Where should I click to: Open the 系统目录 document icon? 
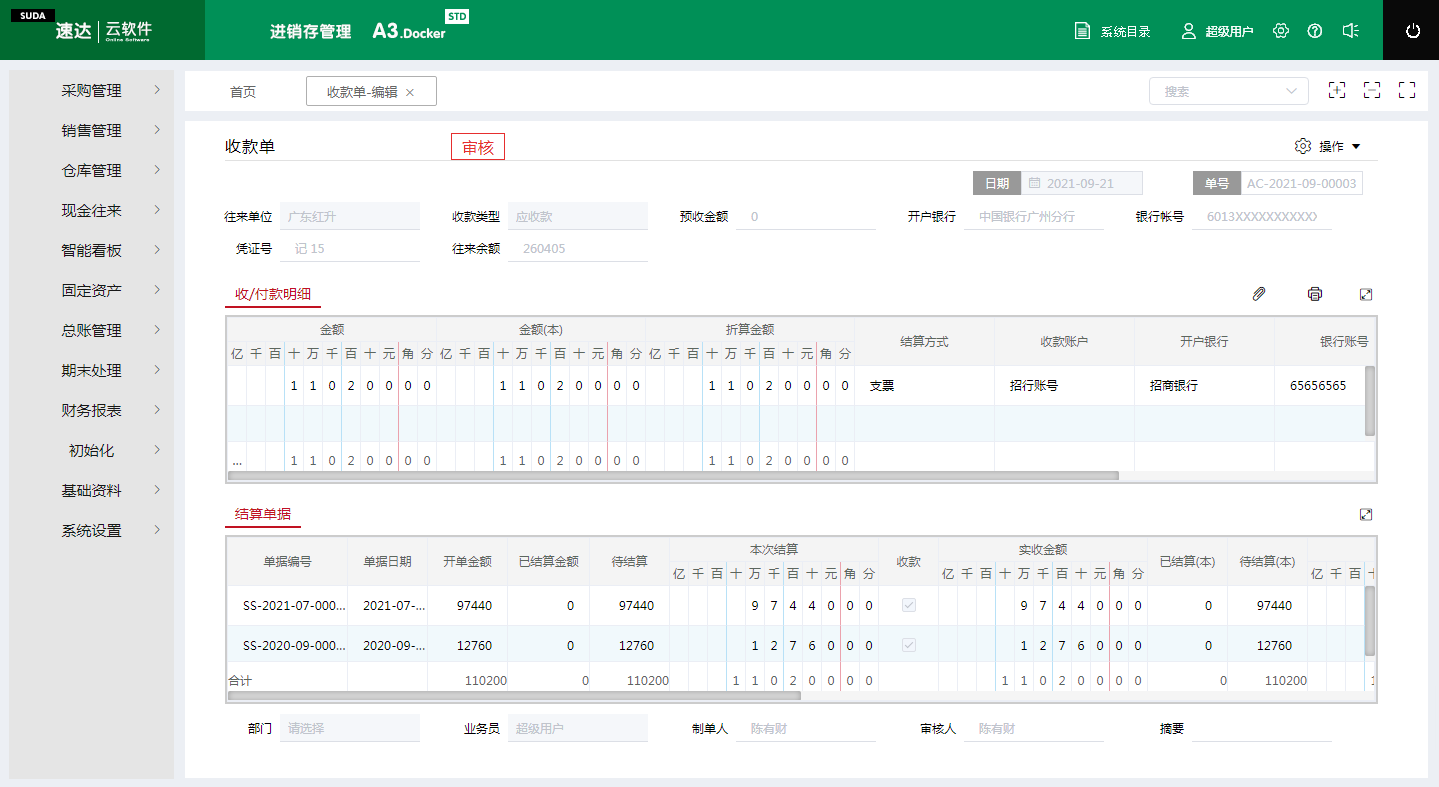(x=1082, y=31)
